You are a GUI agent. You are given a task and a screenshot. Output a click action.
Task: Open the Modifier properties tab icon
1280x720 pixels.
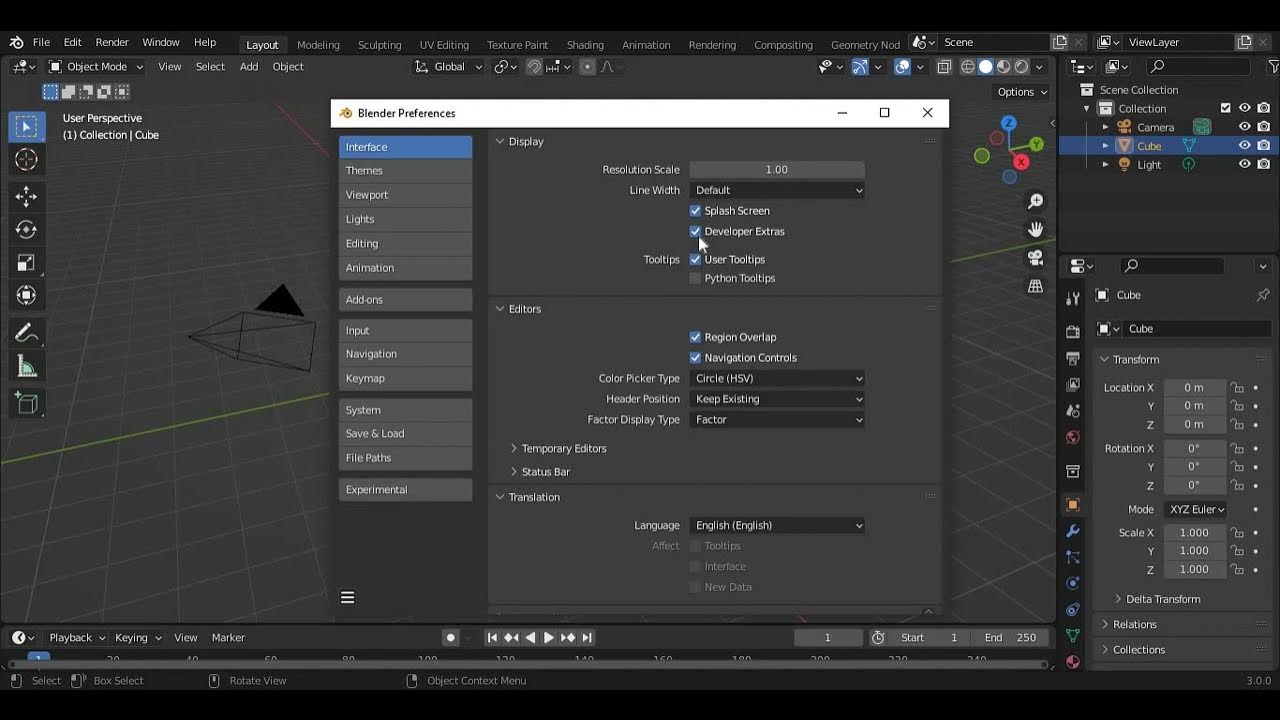tap(1073, 531)
